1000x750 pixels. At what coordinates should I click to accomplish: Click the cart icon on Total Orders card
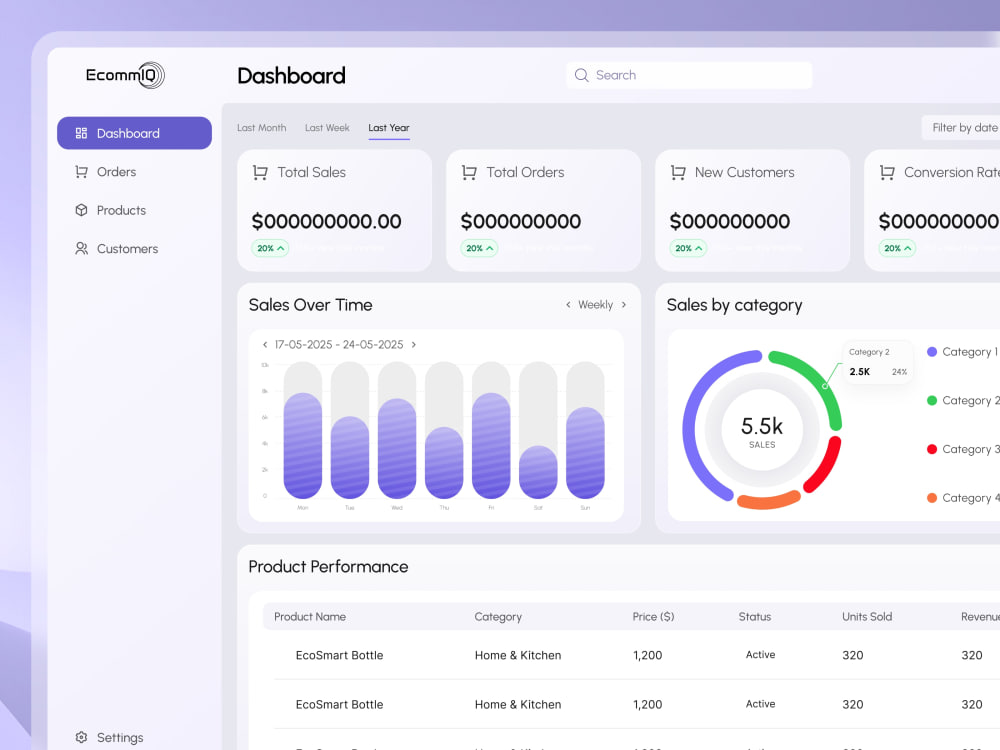point(469,172)
